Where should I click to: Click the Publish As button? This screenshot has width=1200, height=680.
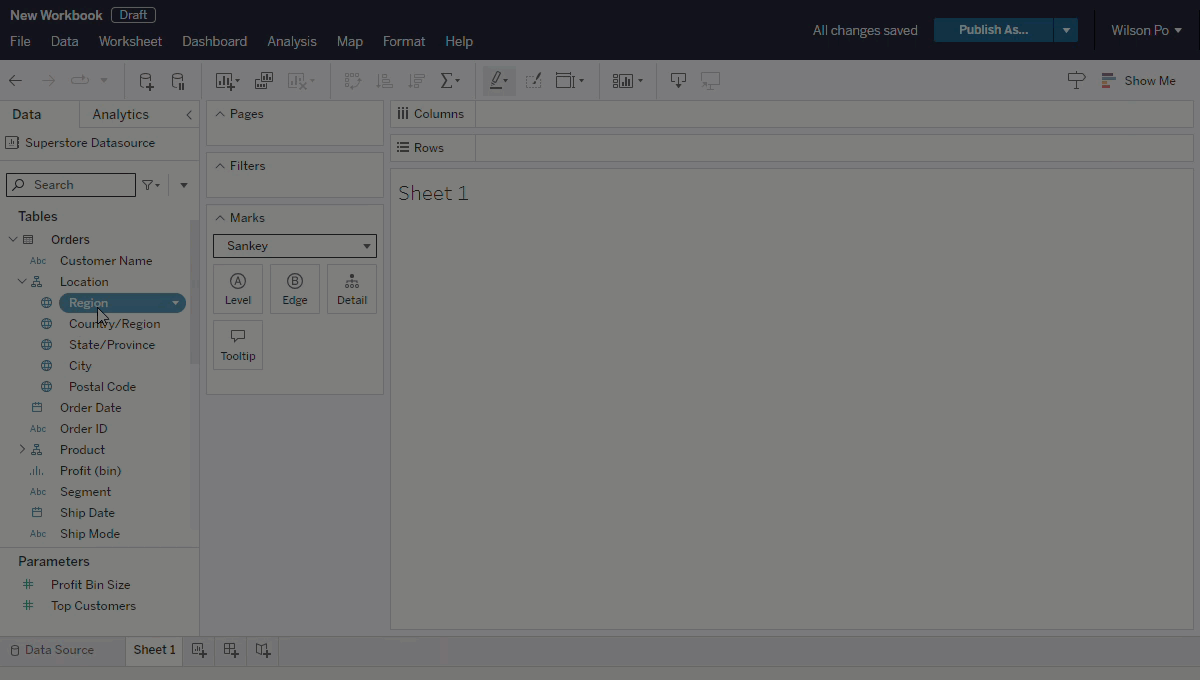point(993,30)
